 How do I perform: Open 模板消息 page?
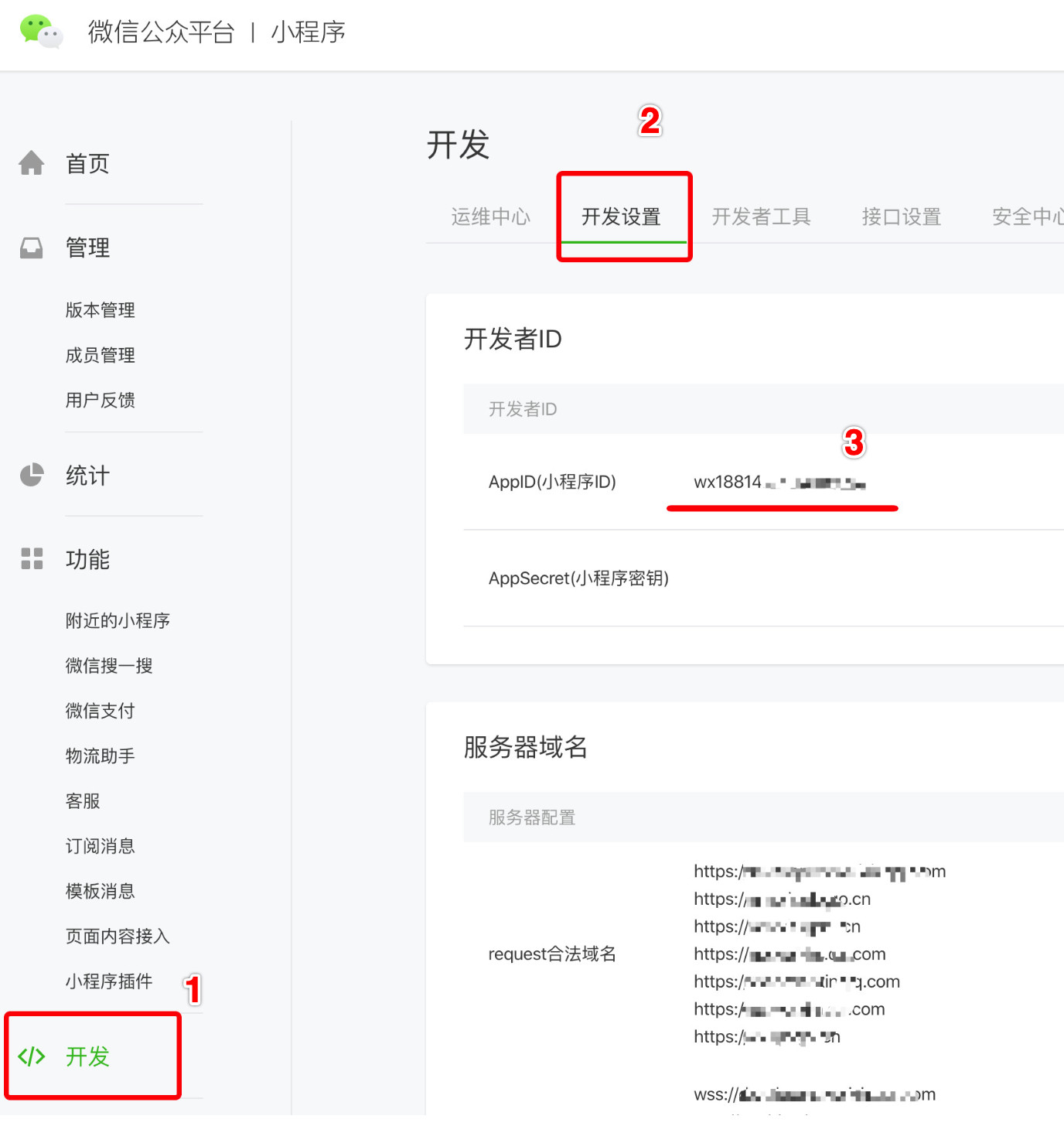coord(101,891)
